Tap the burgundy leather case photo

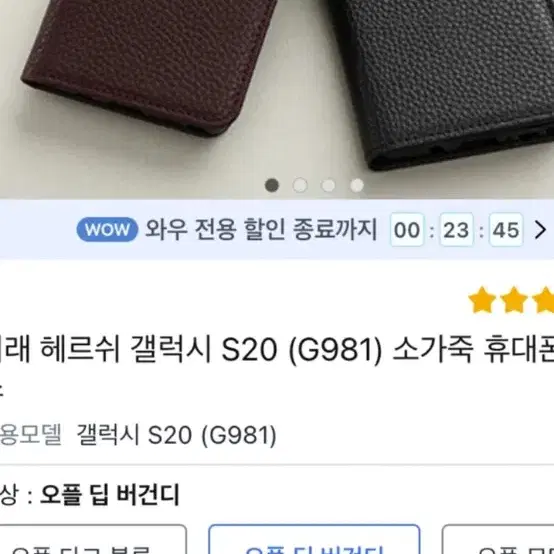click(x=148, y=64)
